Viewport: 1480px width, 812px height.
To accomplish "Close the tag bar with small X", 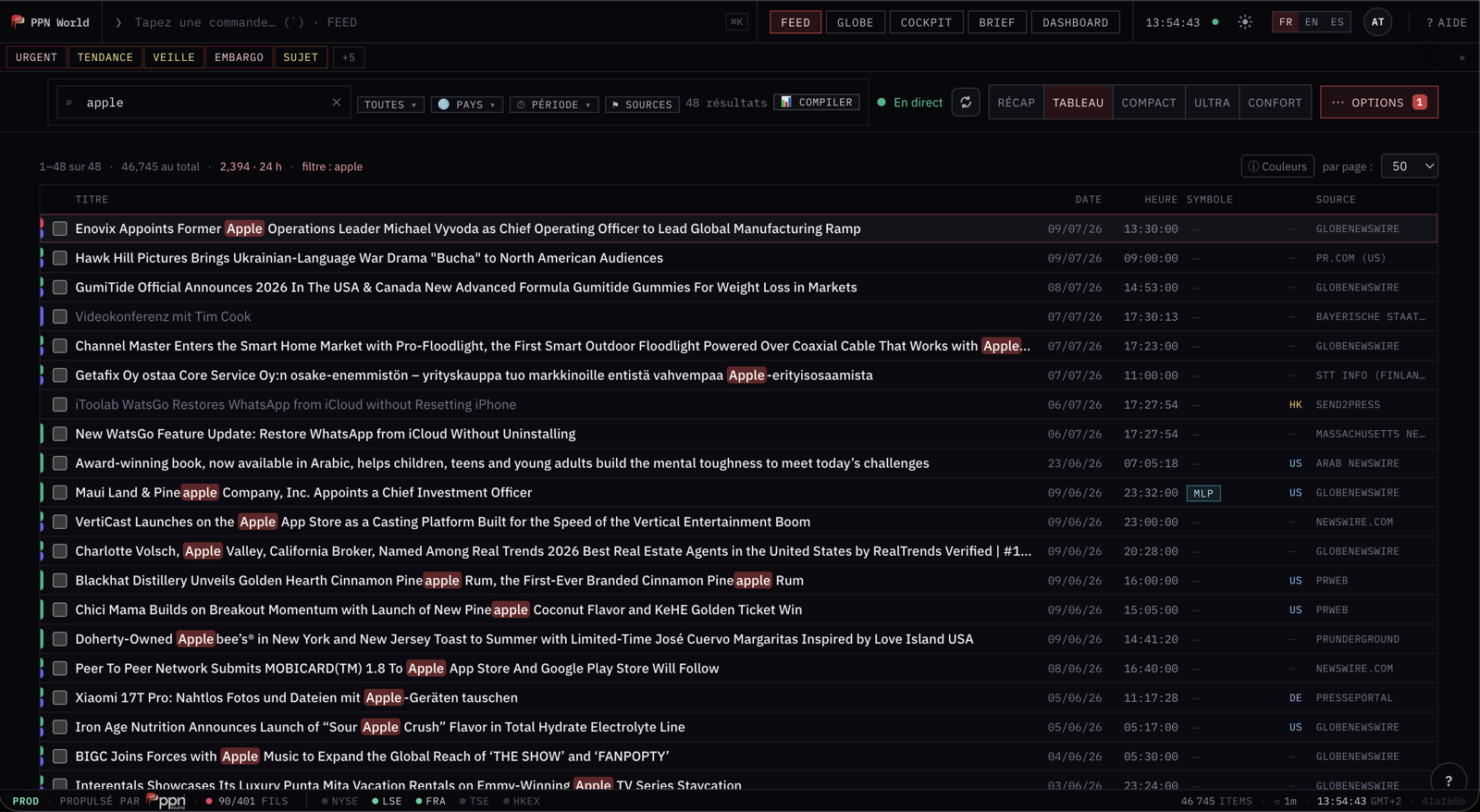I will (x=1462, y=57).
